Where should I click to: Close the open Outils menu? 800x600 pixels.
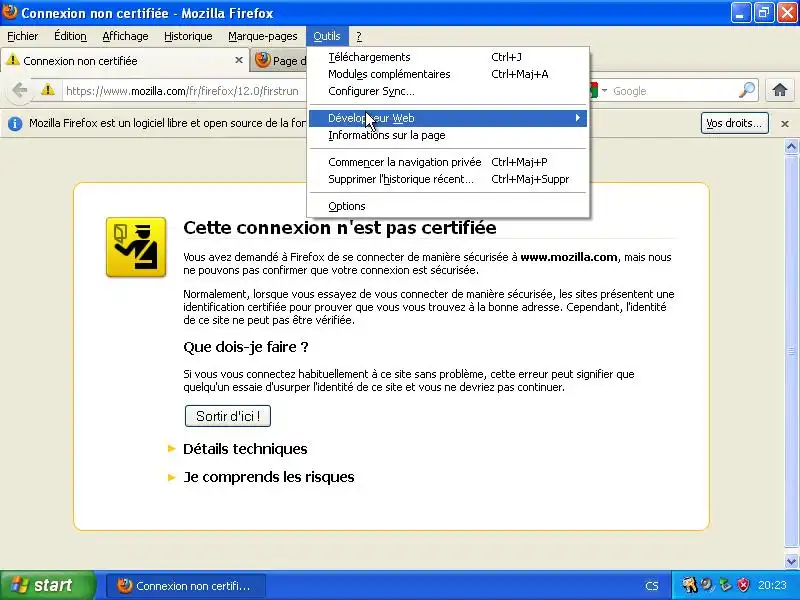327,36
